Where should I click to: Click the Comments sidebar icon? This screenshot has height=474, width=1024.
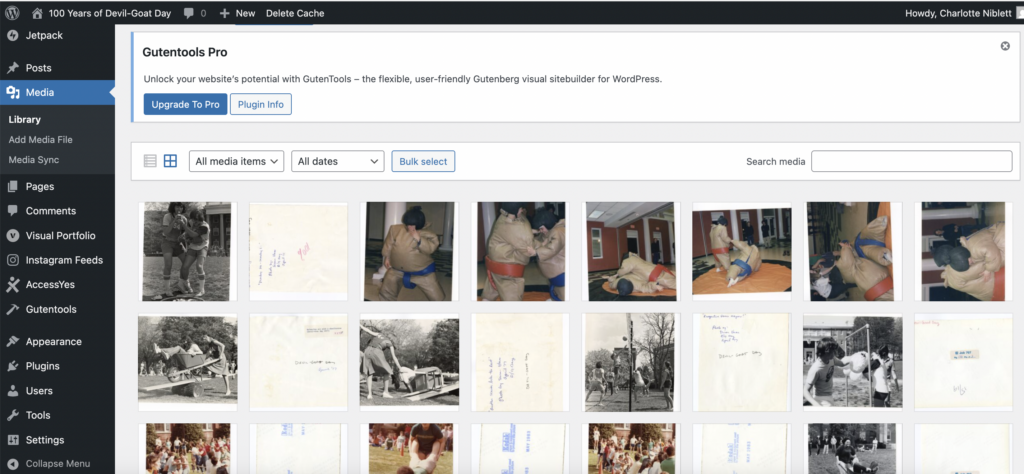coord(12,211)
